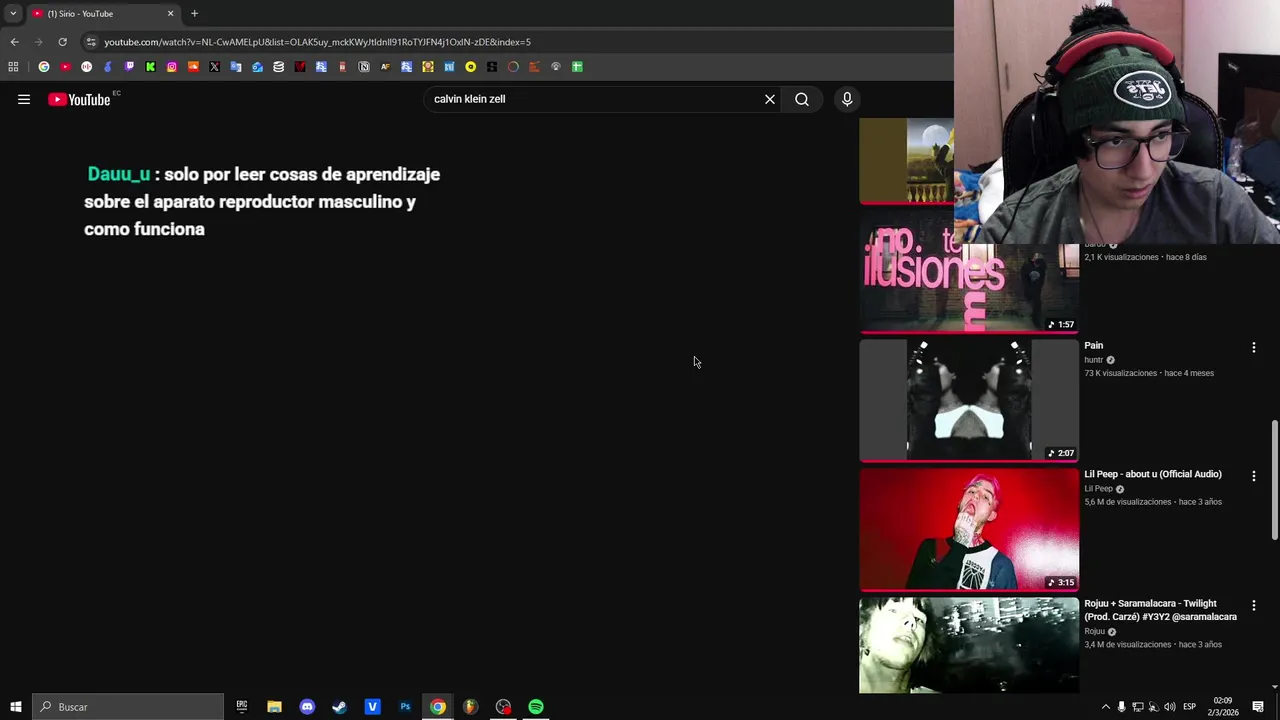
Task: Open more options for Rojuu Twilight video
Action: coord(1253,605)
